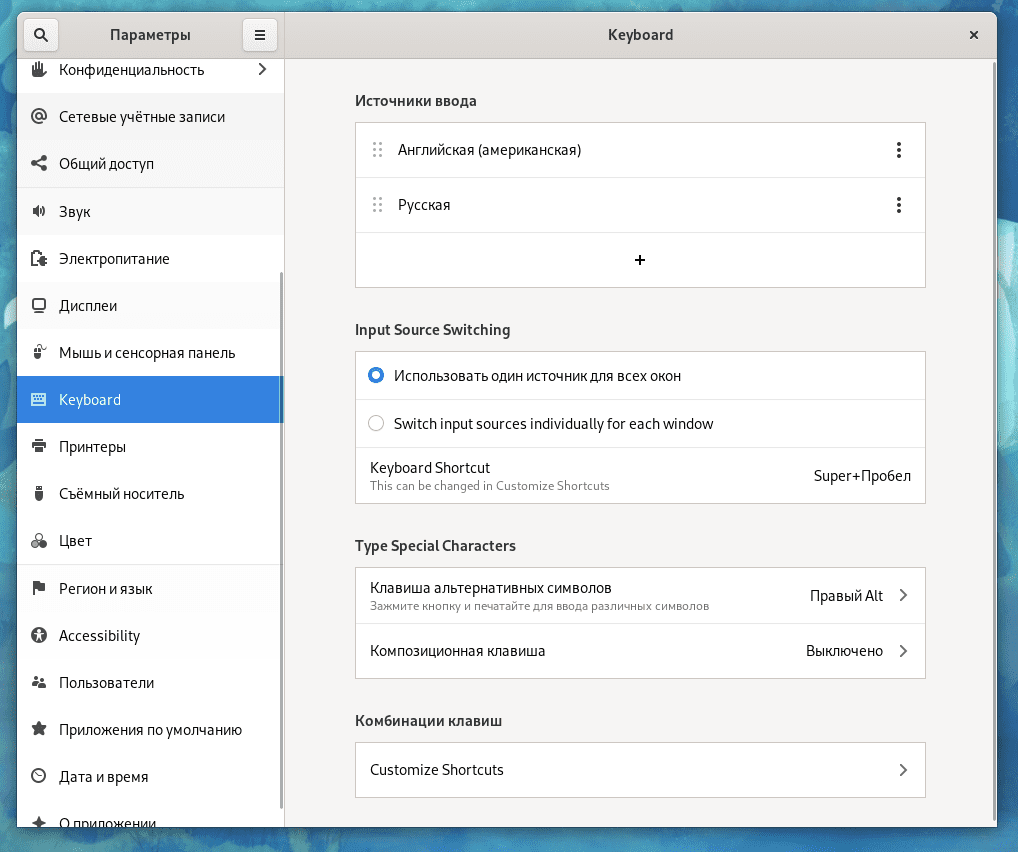1018x852 pixels.
Task: Click the search magnifier icon in header
Action: point(40,35)
